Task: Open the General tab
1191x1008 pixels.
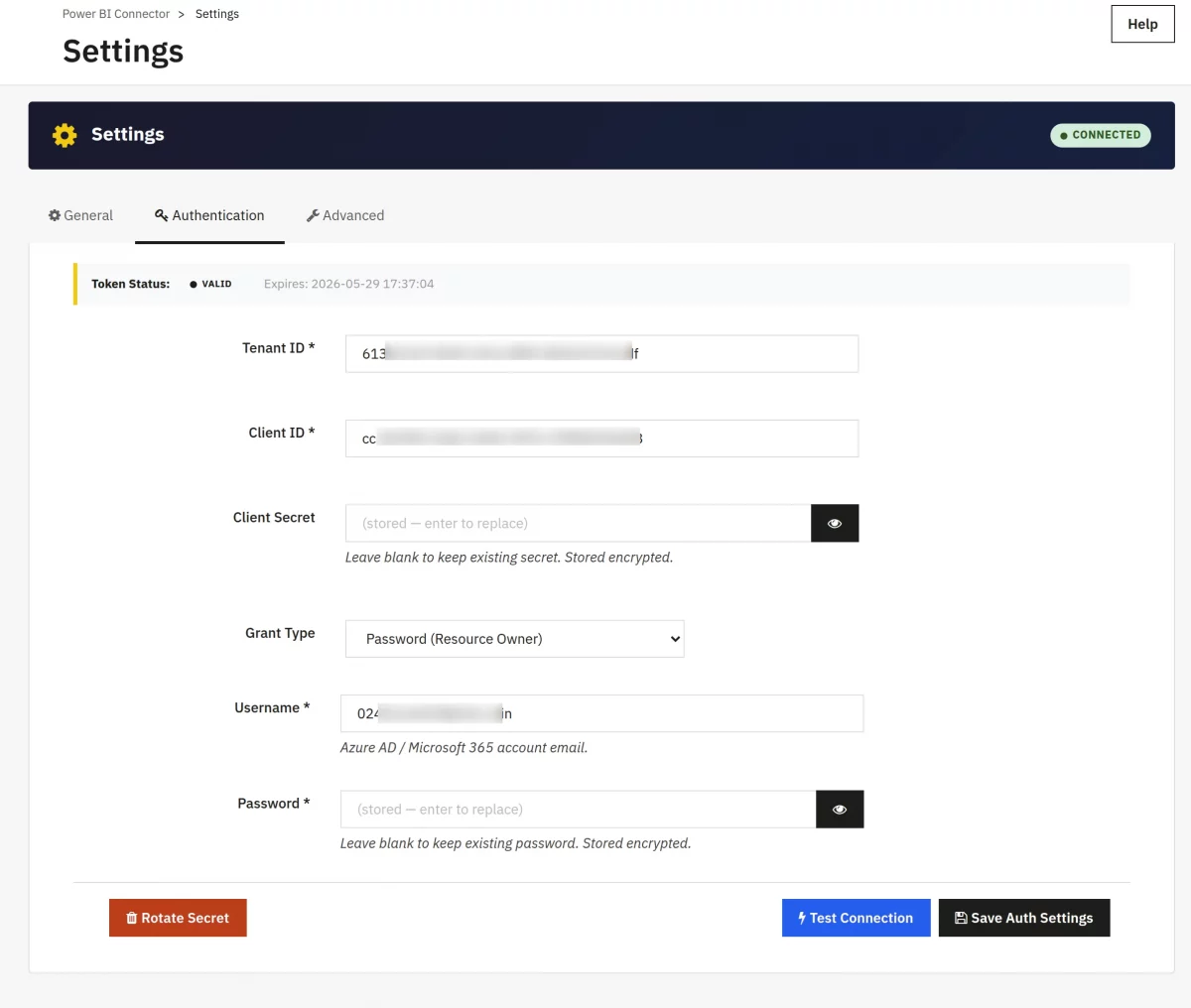Action: (81, 215)
